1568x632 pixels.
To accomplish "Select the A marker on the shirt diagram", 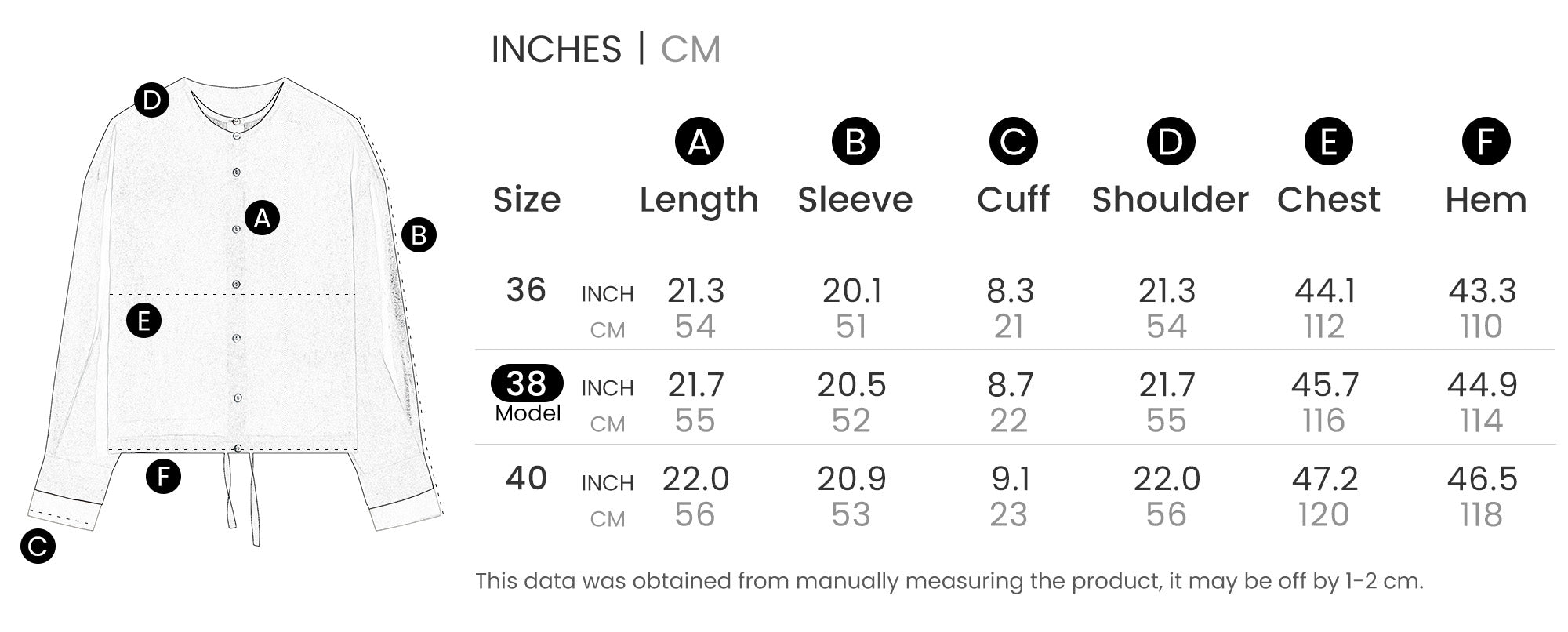I will coord(262,218).
